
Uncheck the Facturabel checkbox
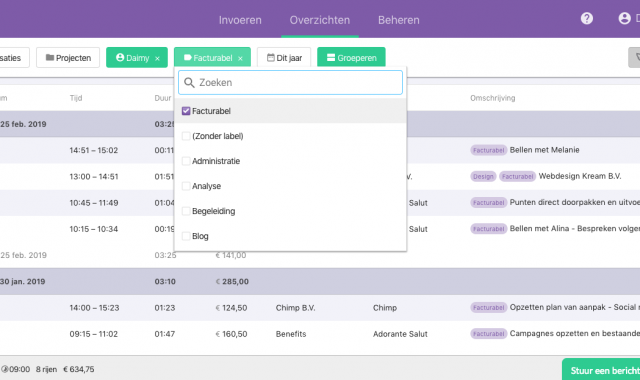186,111
